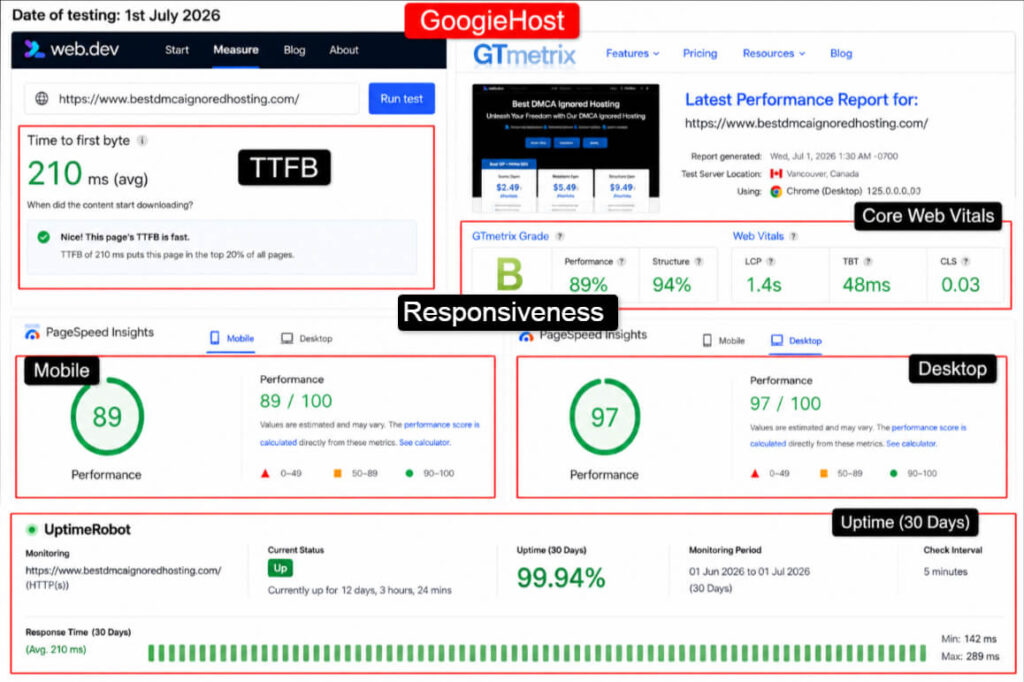Click the 89 performance gauge circle
Screen dimensions: 1024x682
pyautogui.click(x=107, y=417)
